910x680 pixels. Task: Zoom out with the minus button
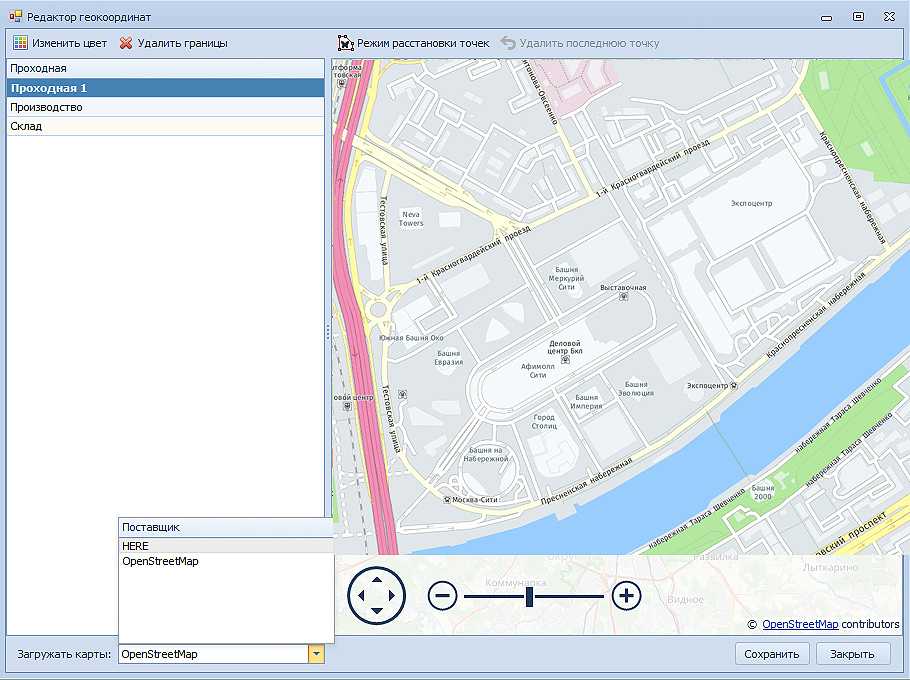(443, 596)
